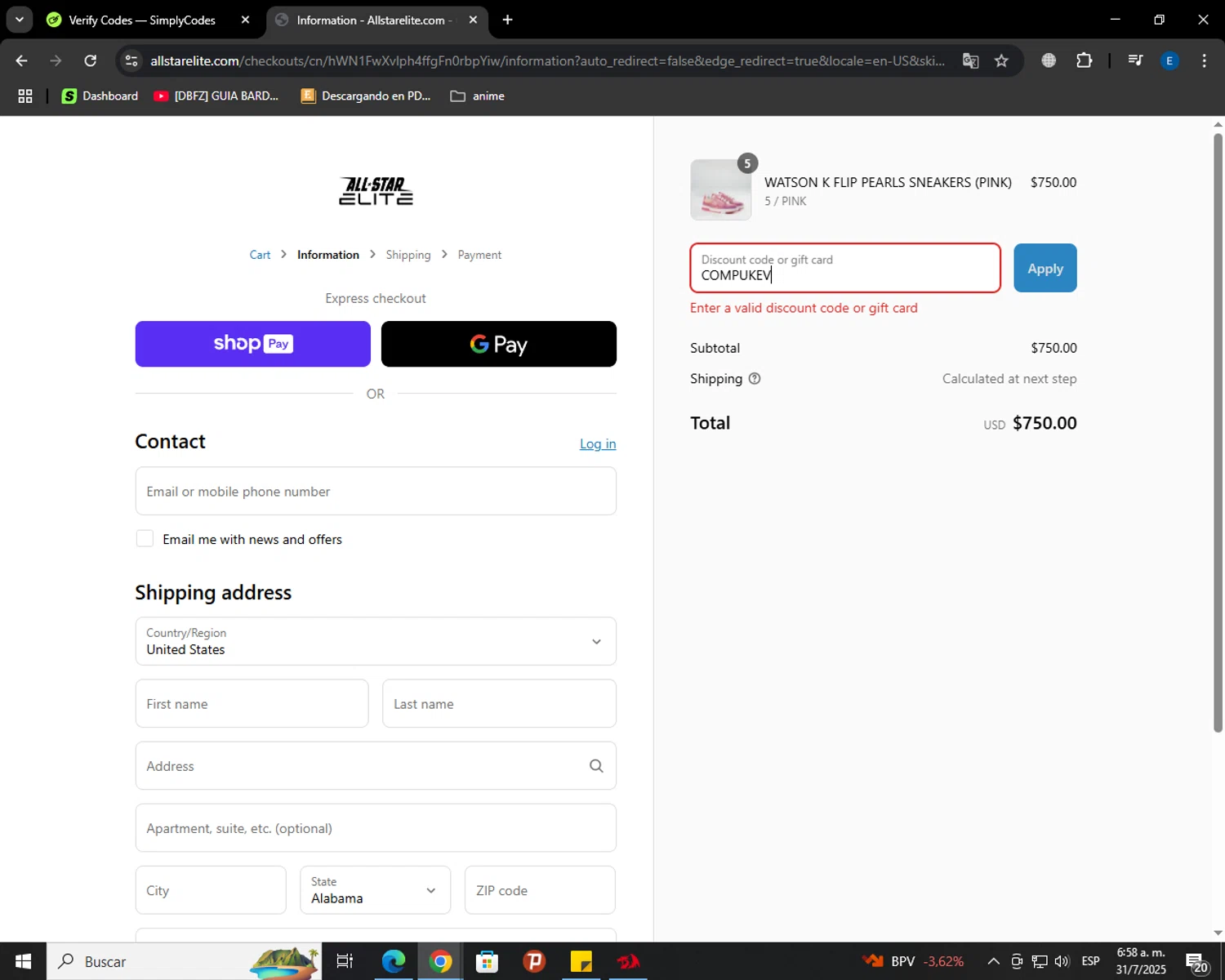
Task: Focus the Email or mobile phone field
Action: [x=376, y=491]
